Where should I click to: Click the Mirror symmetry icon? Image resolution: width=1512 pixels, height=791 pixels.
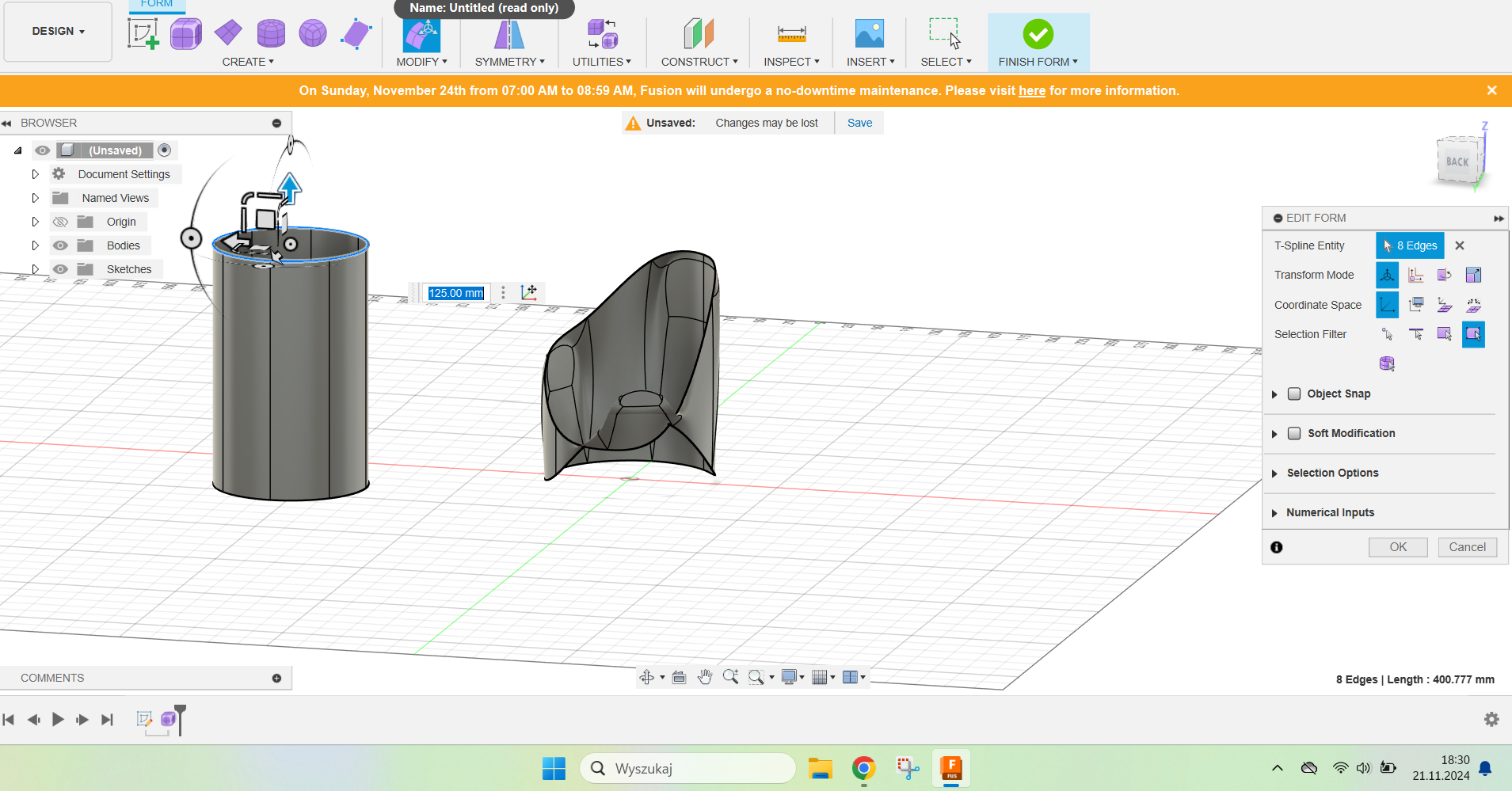[x=509, y=35]
